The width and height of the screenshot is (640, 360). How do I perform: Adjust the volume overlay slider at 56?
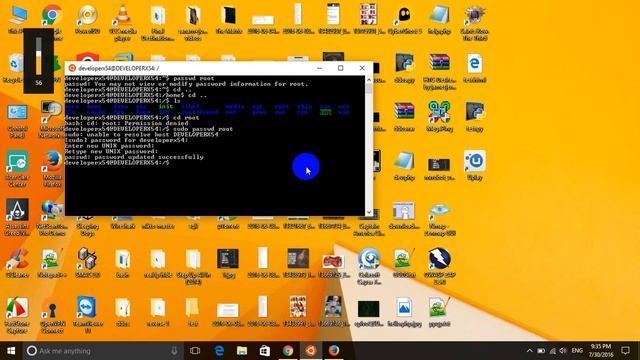point(38,56)
